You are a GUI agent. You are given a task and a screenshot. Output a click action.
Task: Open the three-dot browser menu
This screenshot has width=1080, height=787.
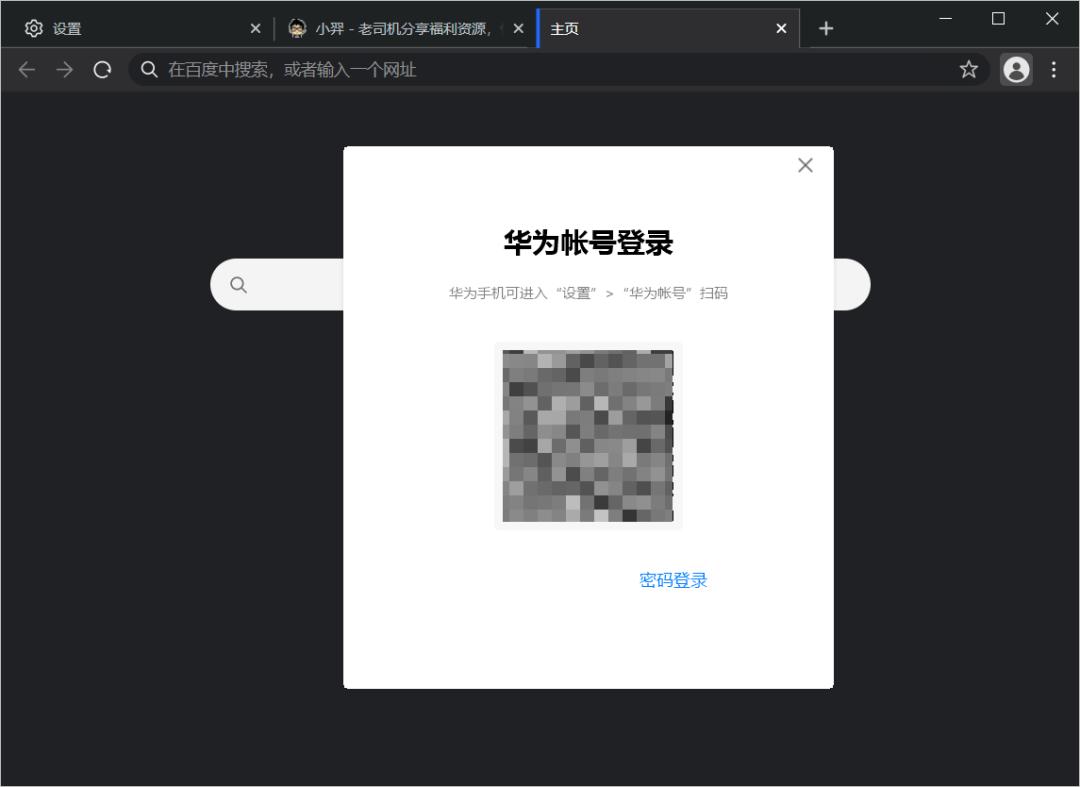(x=1053, y=69)
